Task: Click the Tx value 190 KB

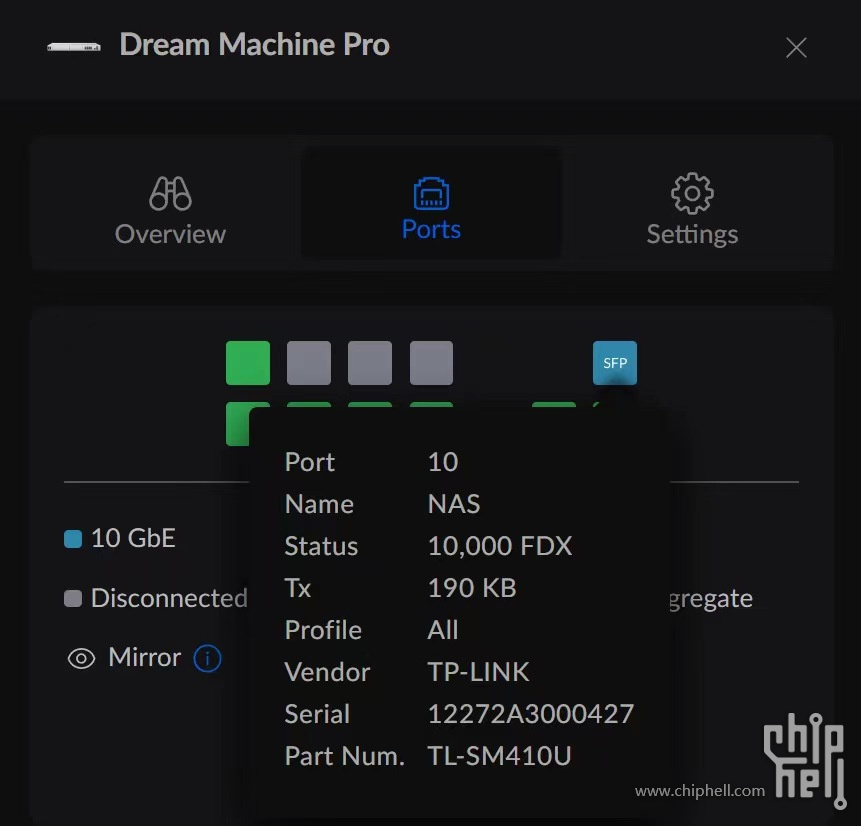Action: pos(472,588)
